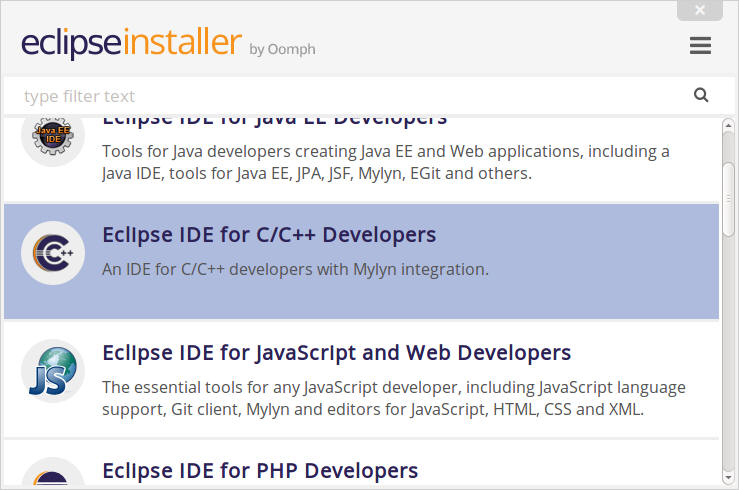Click the 'by Oomph' label
The width and height of the screenshot is (739, 490).
coord(282,49)
